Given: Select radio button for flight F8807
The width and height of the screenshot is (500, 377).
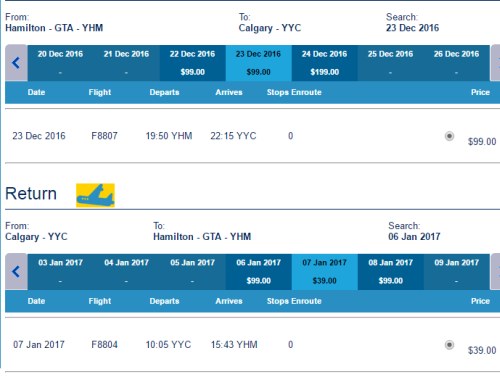Looking at the screenshot, I should coord(449,136).
